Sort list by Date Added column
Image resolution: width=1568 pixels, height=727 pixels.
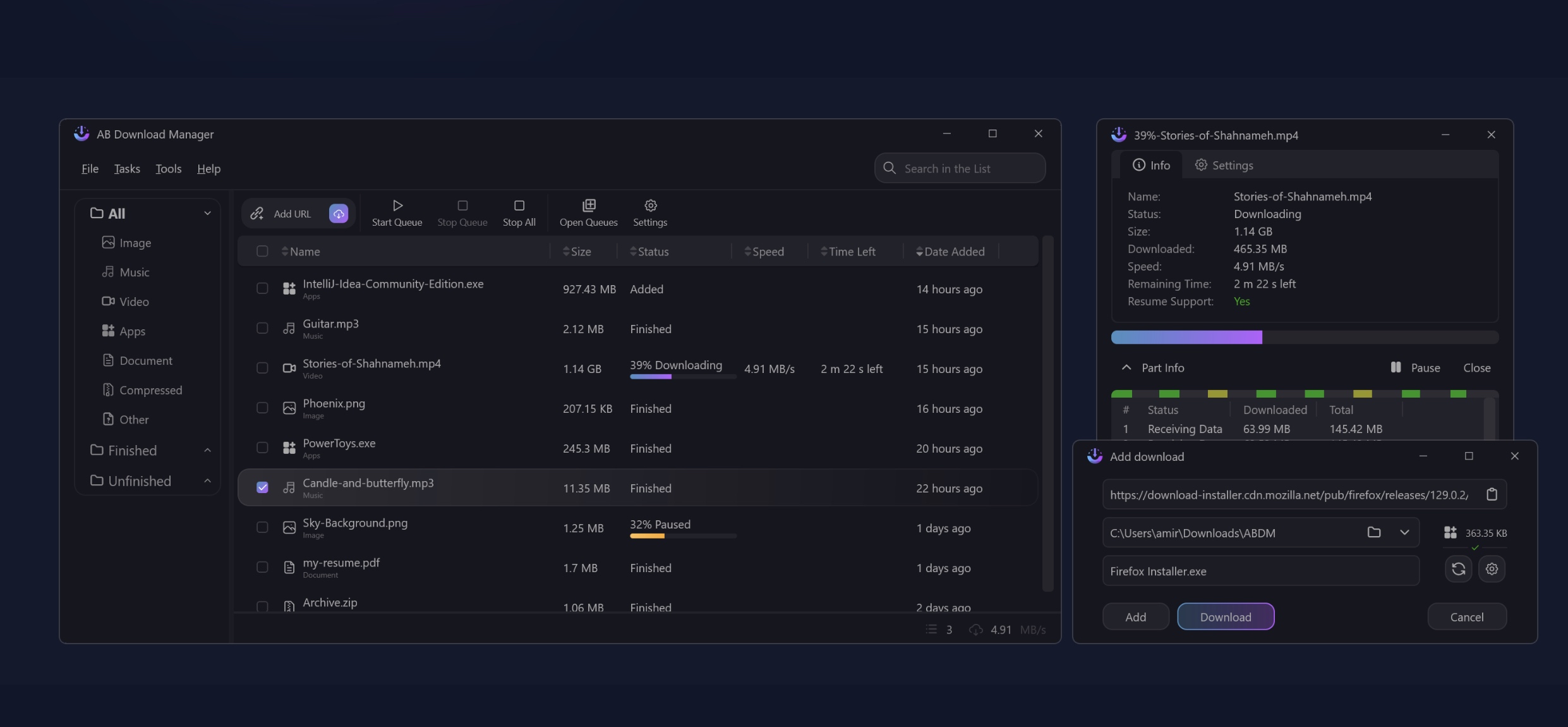(x=950, y=252)
